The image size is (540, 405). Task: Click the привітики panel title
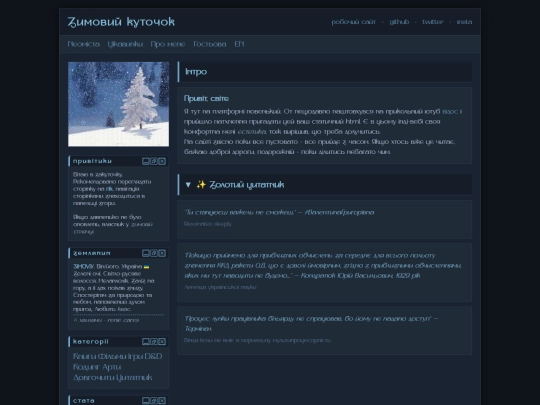pyautogui.click(x=92, y=161)
